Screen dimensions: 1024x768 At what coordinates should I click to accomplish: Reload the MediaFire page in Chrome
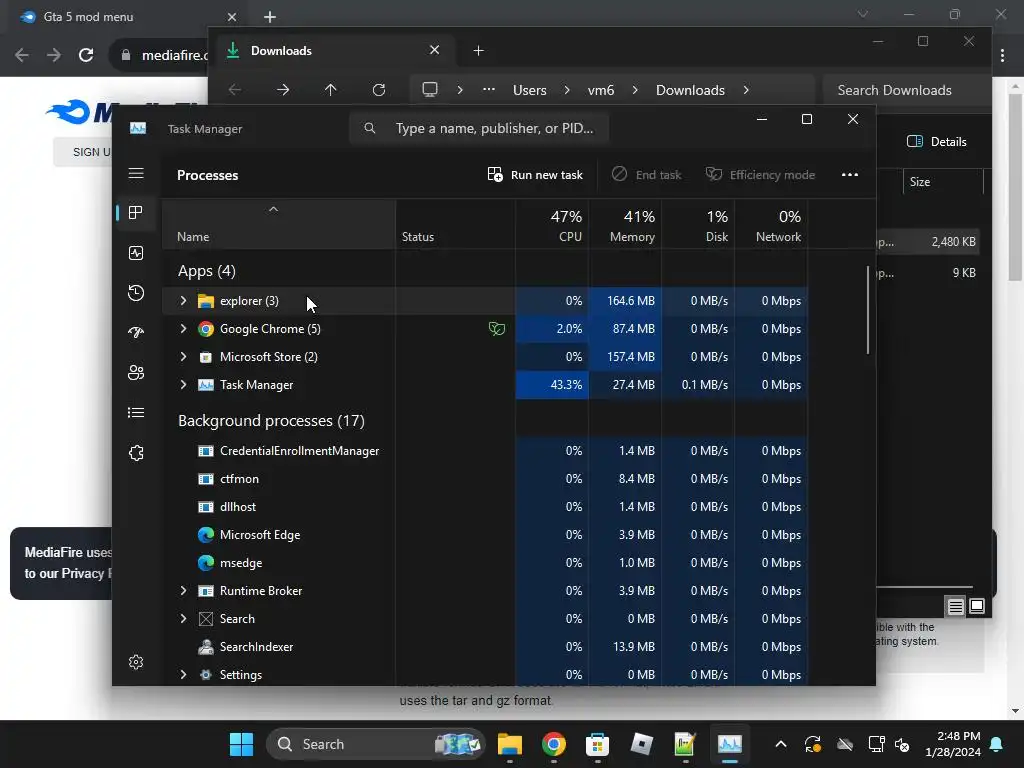coord(86,55)
